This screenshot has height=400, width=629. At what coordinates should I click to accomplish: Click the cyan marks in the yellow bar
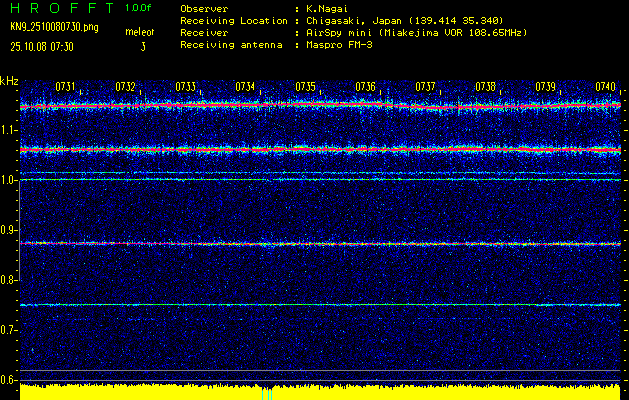coord(266,394)
